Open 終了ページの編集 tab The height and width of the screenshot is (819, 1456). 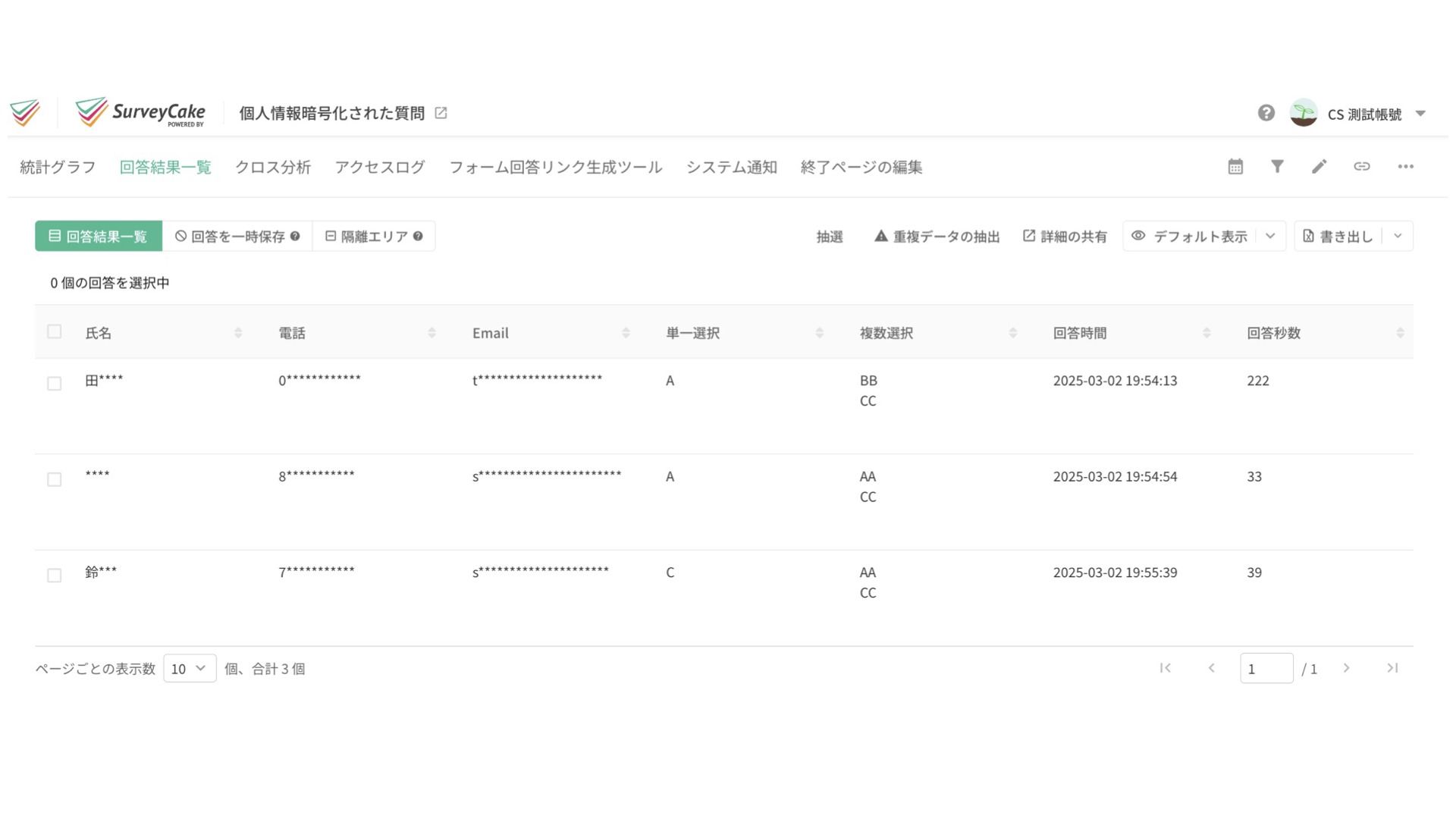point(861,167)
